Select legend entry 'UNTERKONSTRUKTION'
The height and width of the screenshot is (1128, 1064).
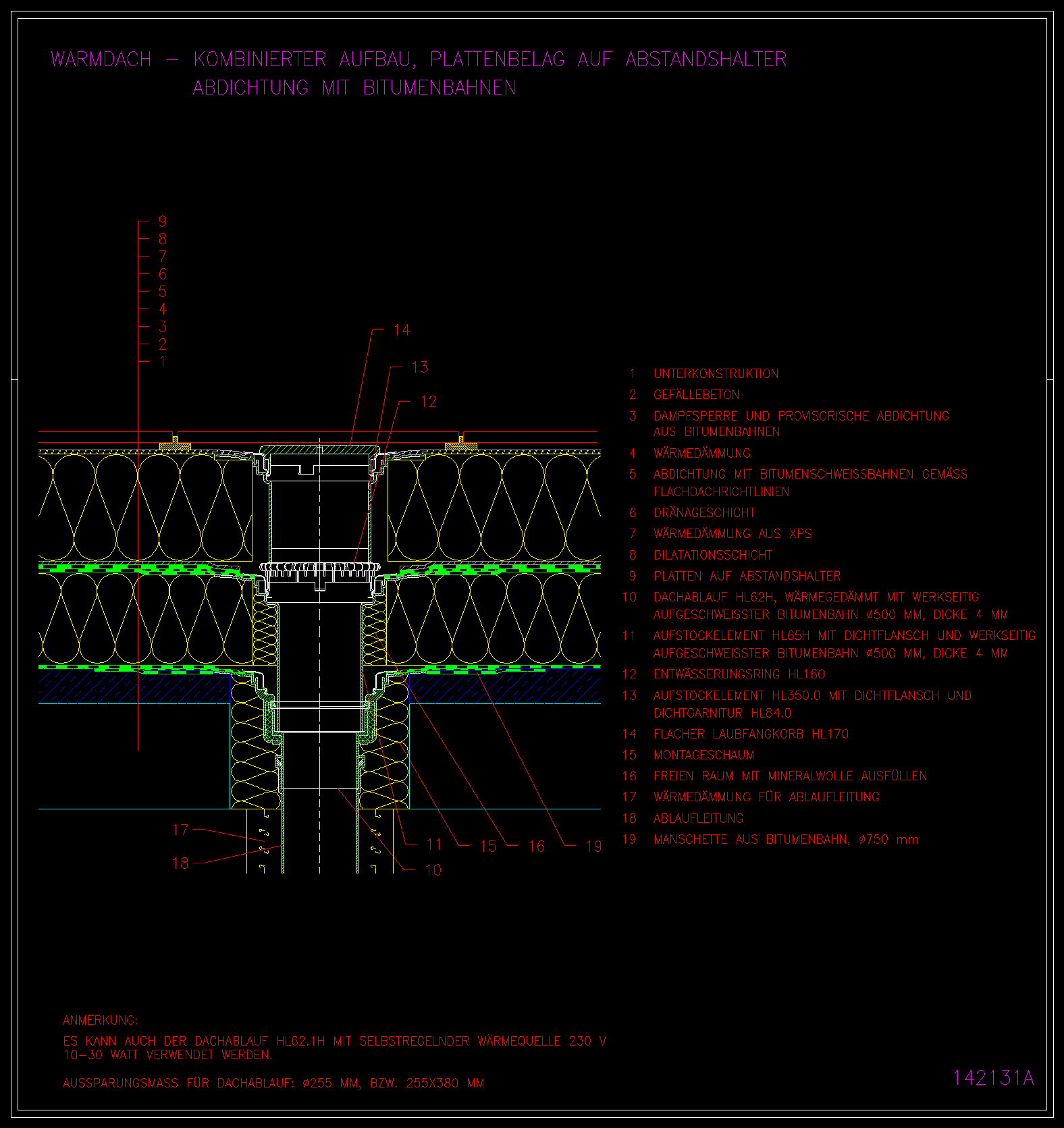[x=716, y=373]
